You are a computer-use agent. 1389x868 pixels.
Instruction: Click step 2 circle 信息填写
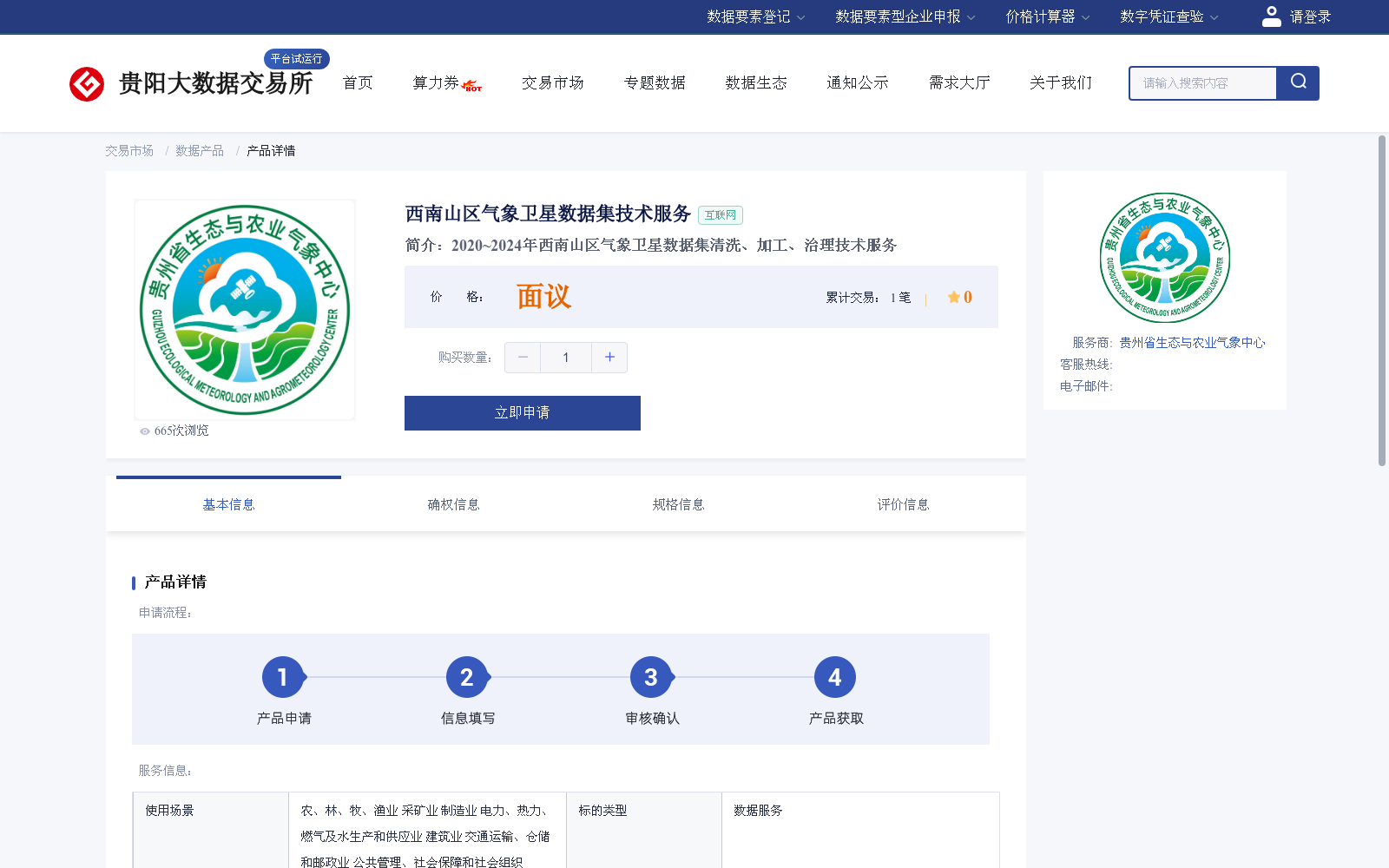pos(467,677)
